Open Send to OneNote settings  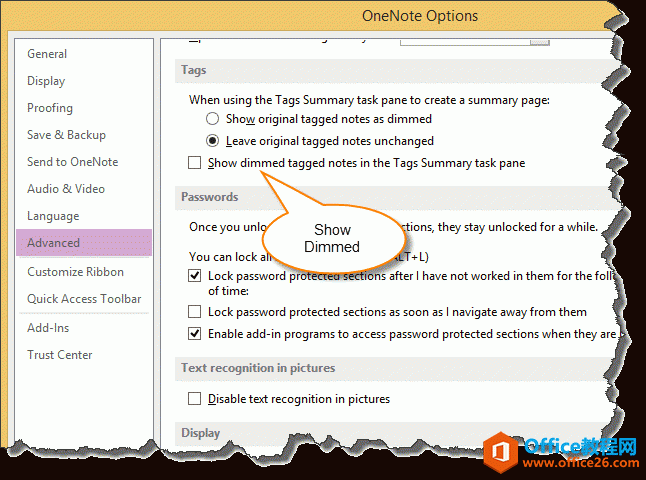73,162
